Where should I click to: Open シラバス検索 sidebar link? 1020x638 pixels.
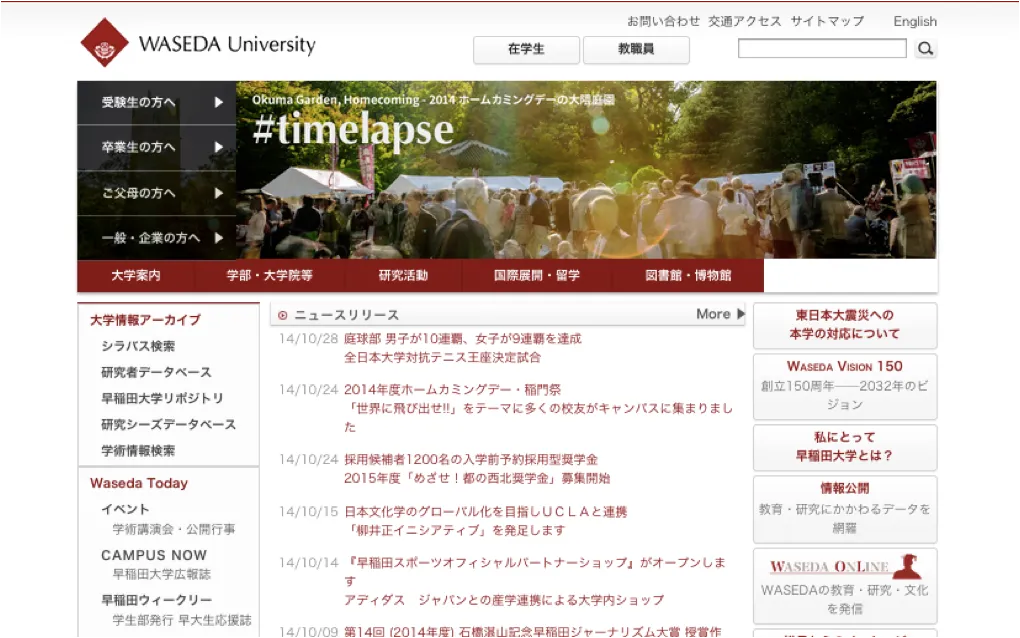138,346
